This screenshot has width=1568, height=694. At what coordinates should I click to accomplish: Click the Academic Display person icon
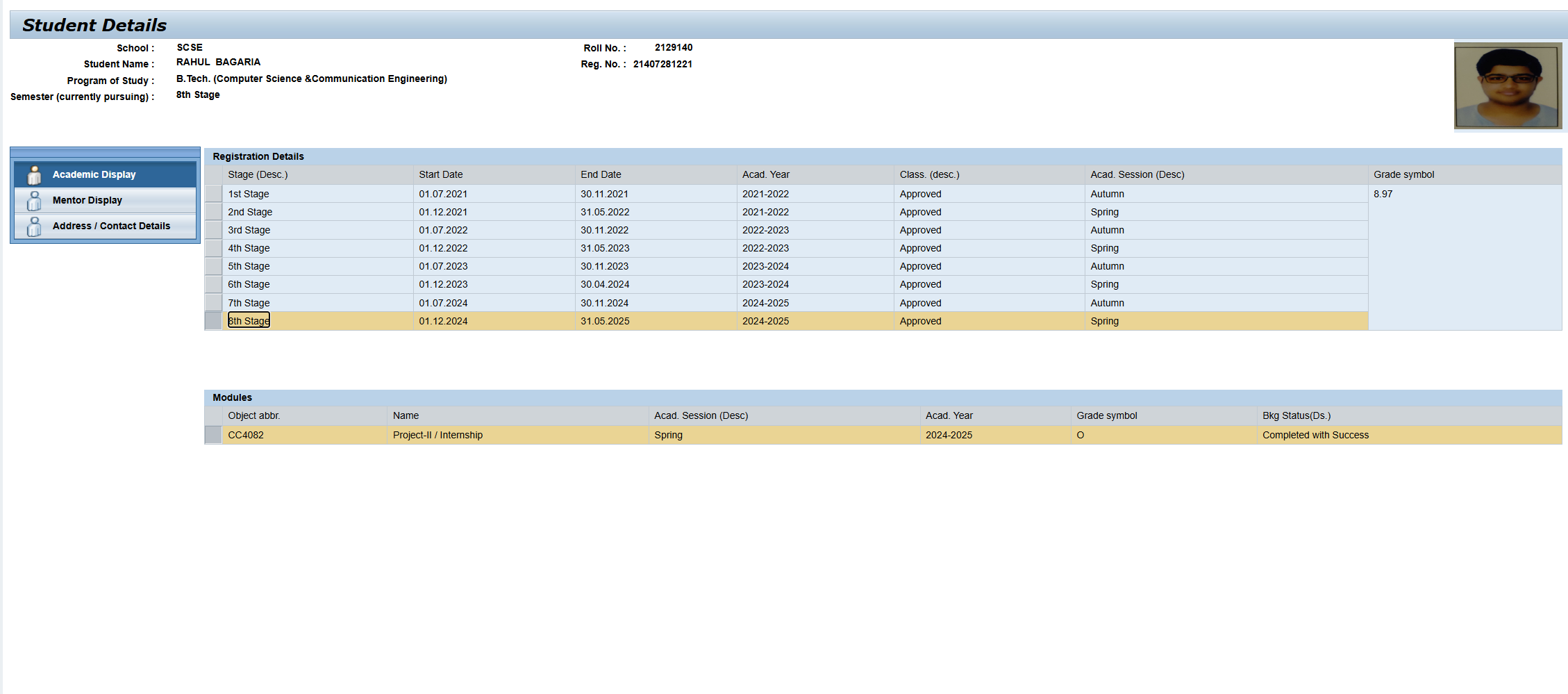[34, 175]
